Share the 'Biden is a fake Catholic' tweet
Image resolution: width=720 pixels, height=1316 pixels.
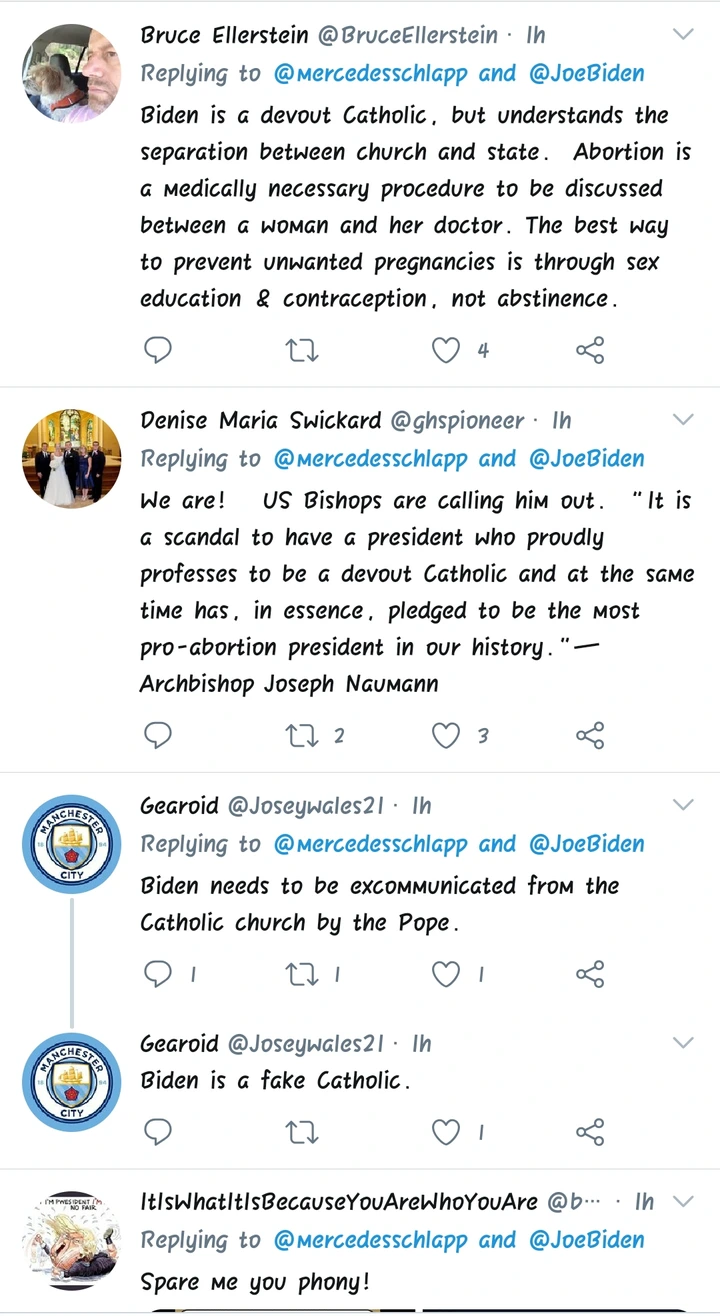coord(590,1132)
